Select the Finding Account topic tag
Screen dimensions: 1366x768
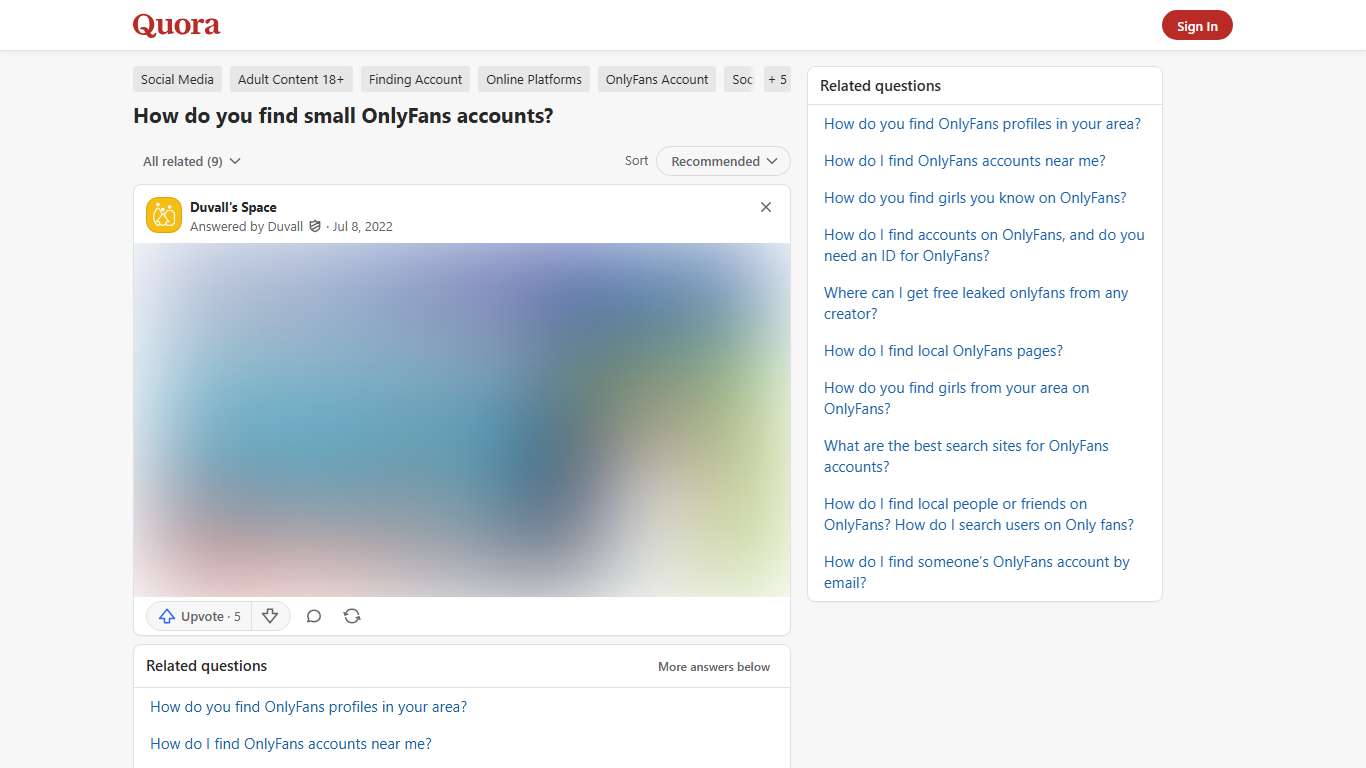[415, 79]
